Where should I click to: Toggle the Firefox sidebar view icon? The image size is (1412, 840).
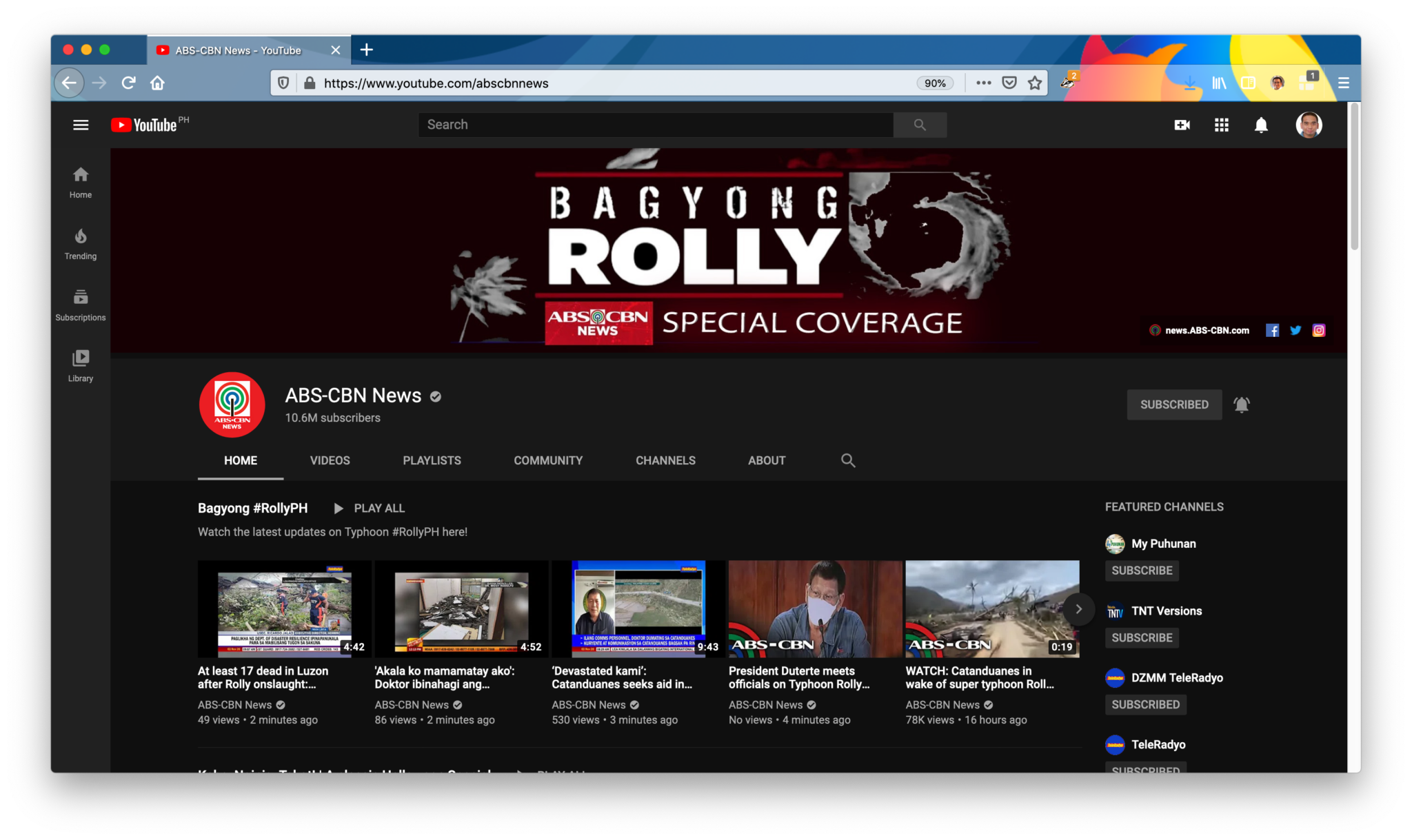tap(1248, 83)
